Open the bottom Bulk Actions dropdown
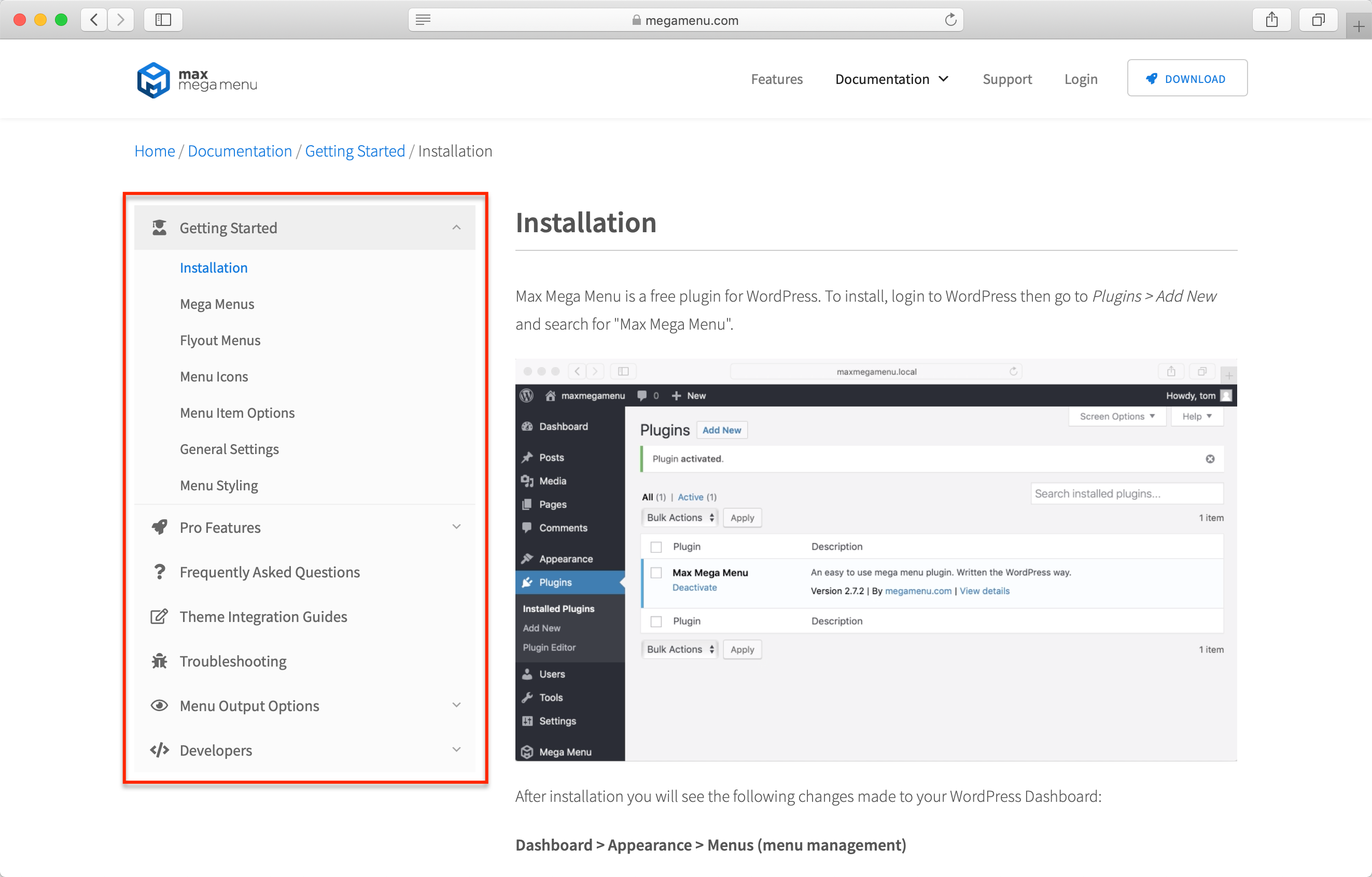 680,649
